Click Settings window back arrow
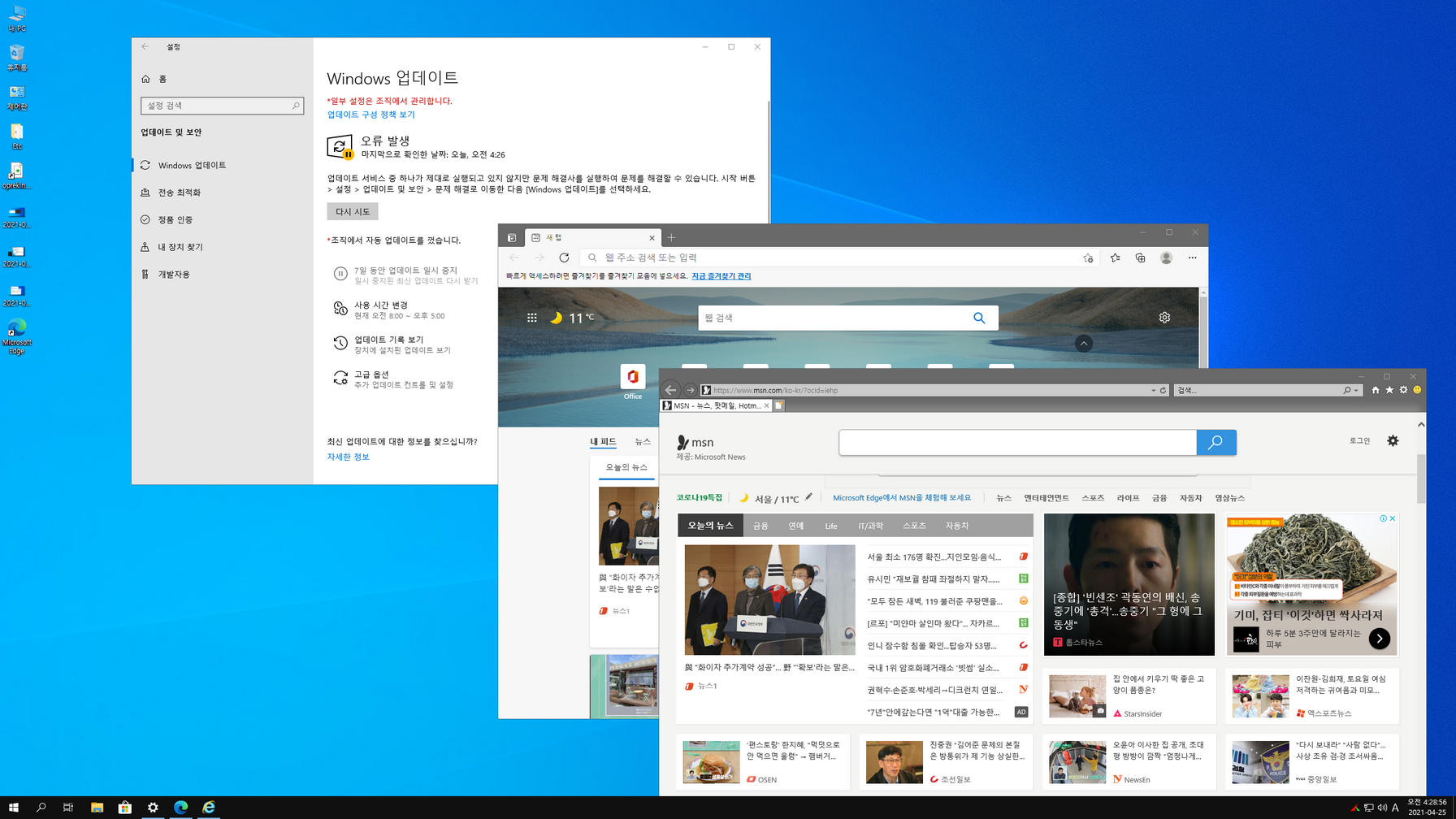Screen dimensions: 1456x819 click(x=145, y=47)
